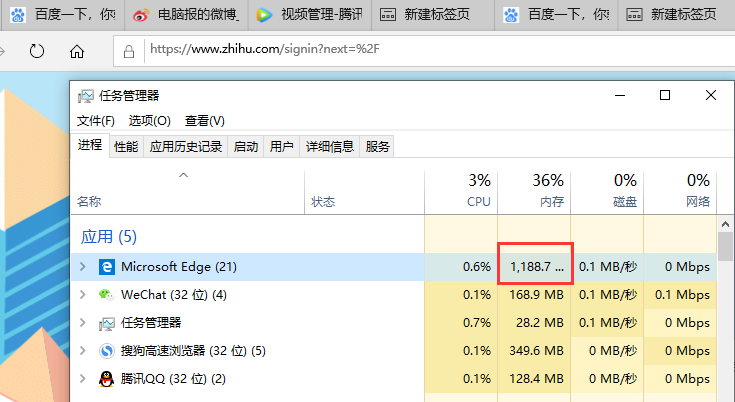Sort processes by 网络 column header

(x=680, y=193)
